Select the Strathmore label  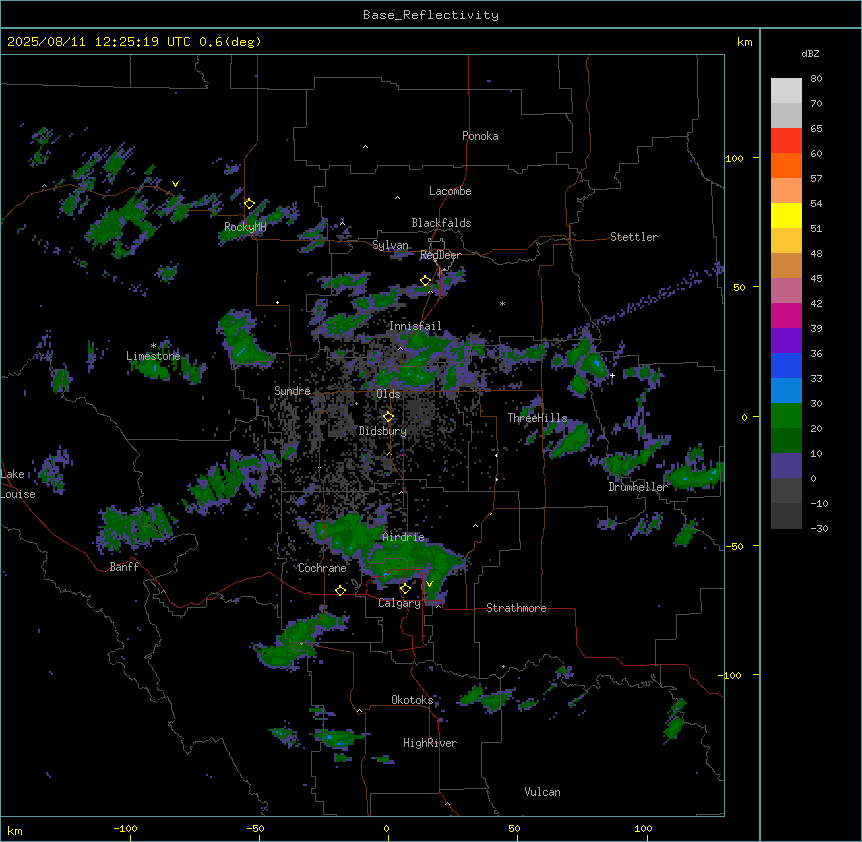pos(516,608)
